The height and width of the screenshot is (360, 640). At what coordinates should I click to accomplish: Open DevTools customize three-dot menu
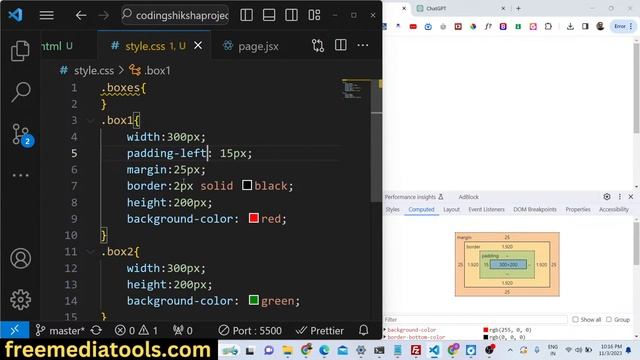point(620,197)
